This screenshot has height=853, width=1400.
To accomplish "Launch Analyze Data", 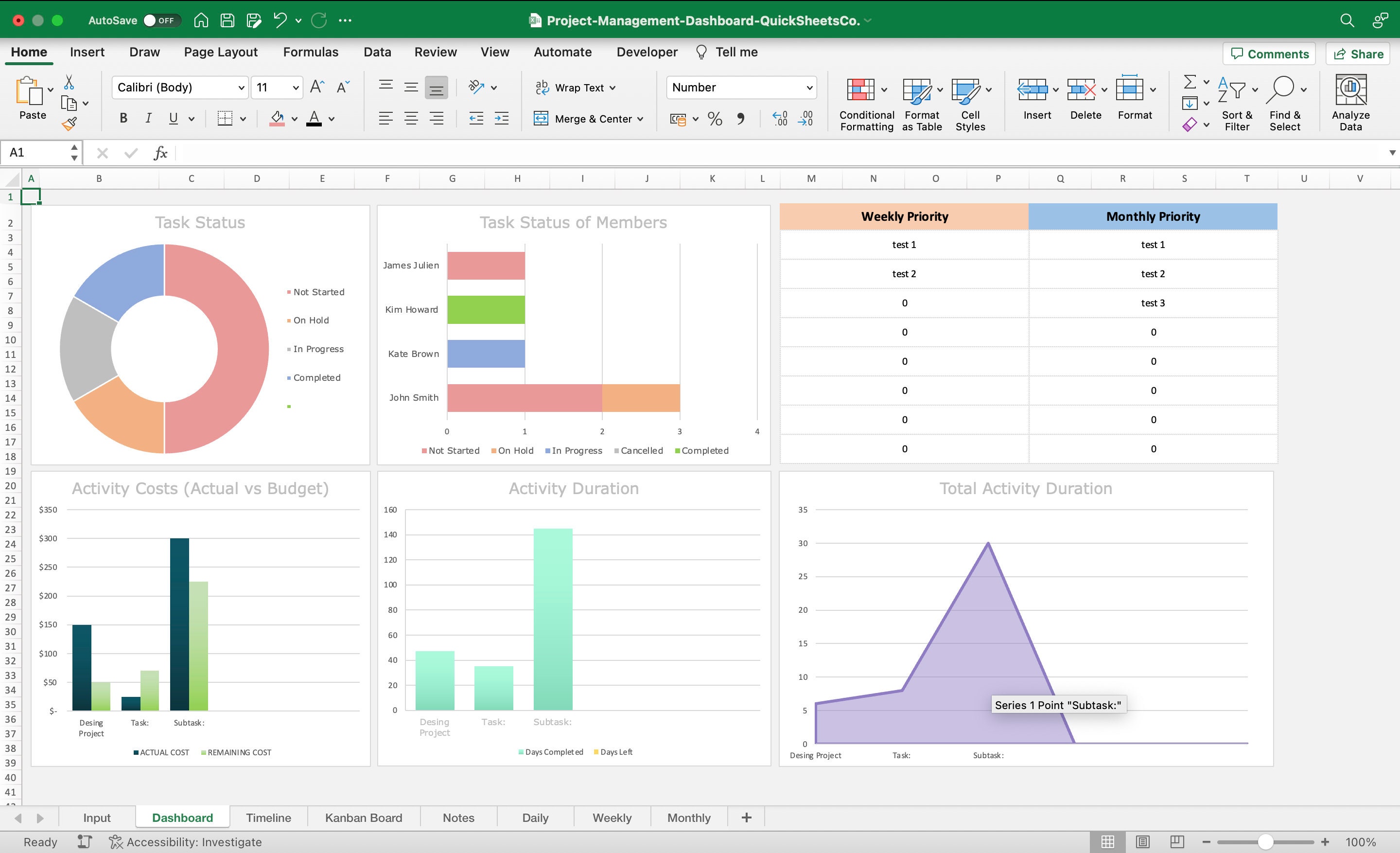I will point(1350,102).
